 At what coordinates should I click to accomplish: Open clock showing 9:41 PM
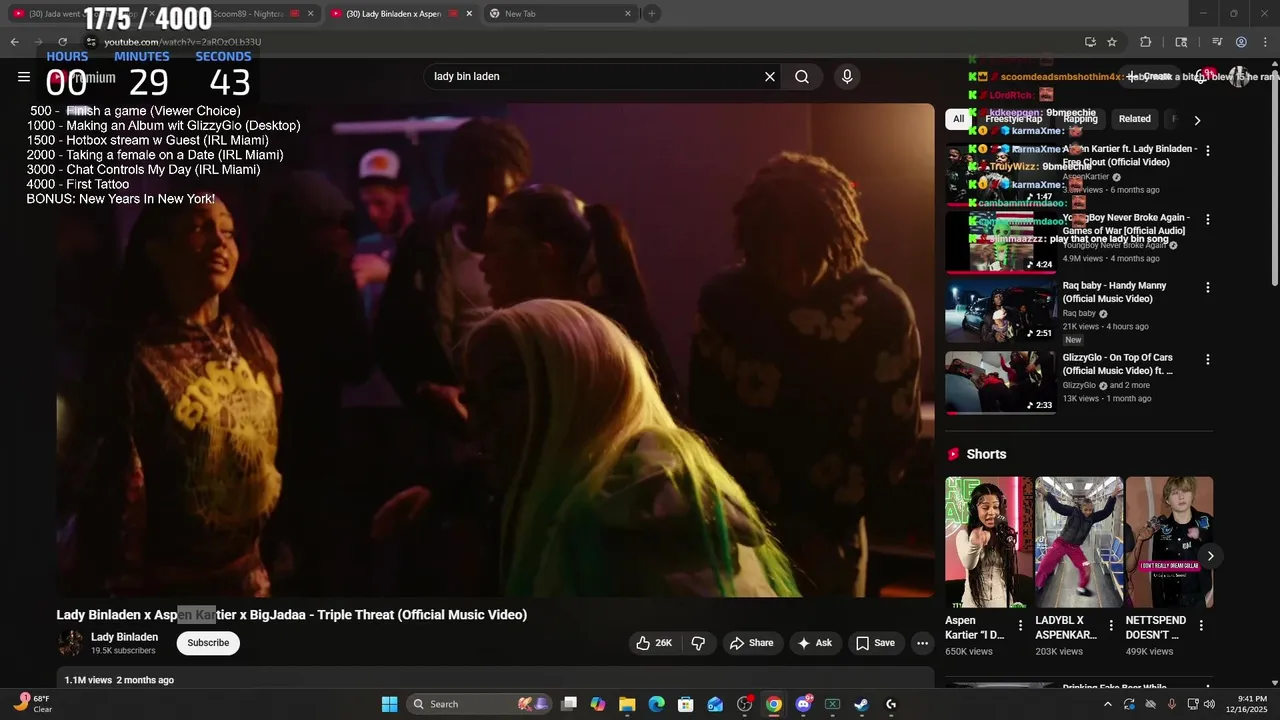pyautogui.click(x=1252, y=704)
